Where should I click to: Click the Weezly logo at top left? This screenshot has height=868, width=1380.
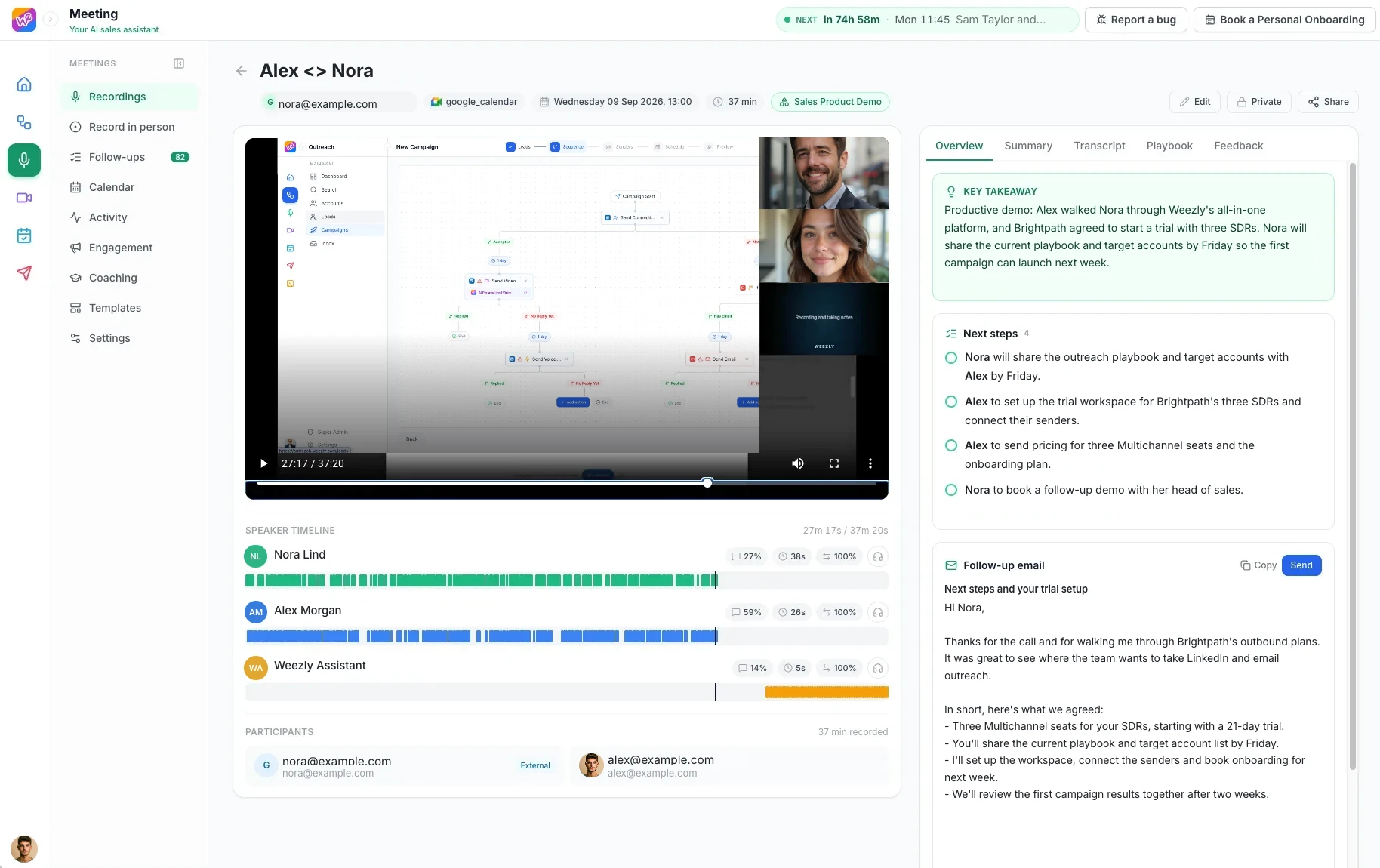click(x=24, y=20)
